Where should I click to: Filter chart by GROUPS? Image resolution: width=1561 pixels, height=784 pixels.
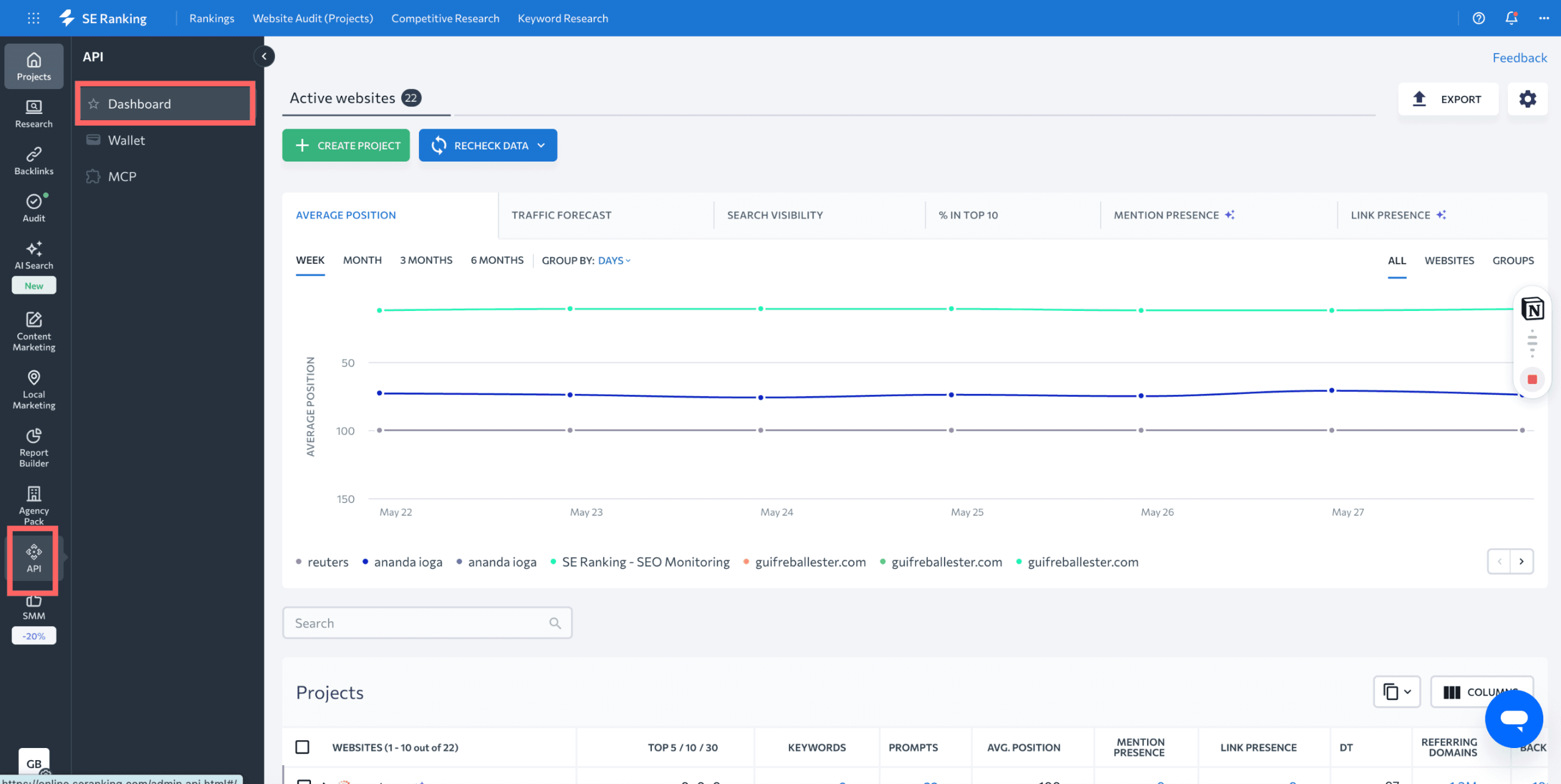pyautogui.click(x=1513, y=260)
